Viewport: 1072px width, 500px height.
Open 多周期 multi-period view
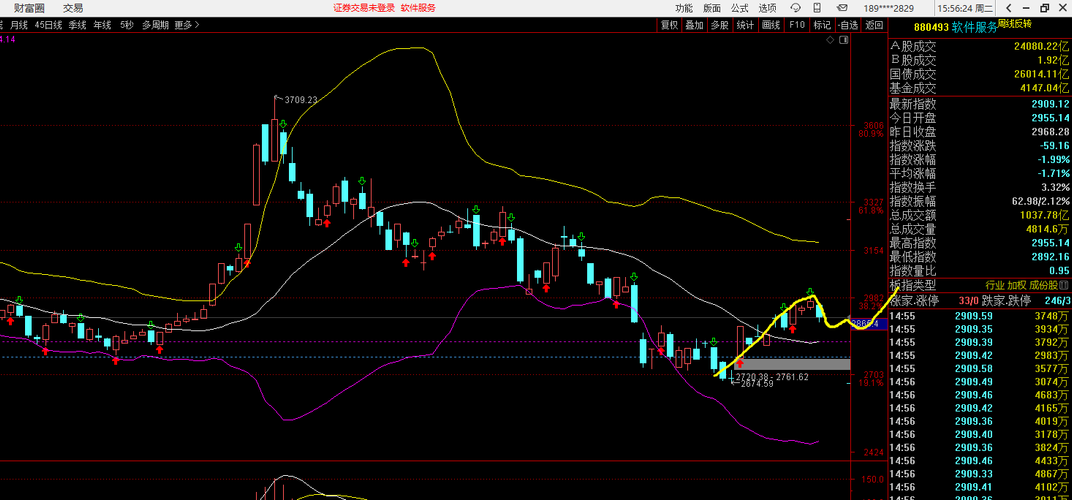pyautogui.click(x=155, y=25)
